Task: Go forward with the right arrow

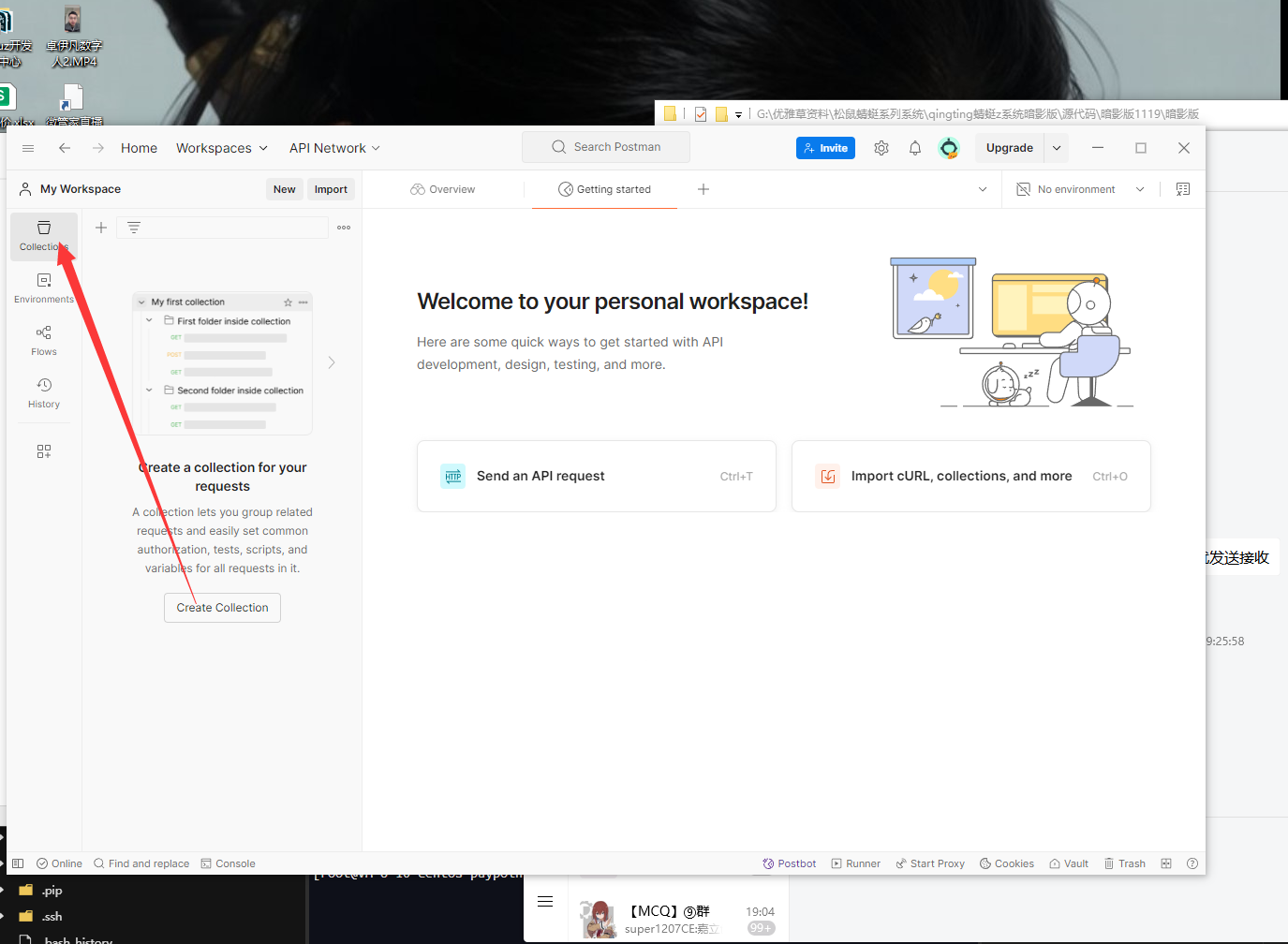Action: click(98, 148)
